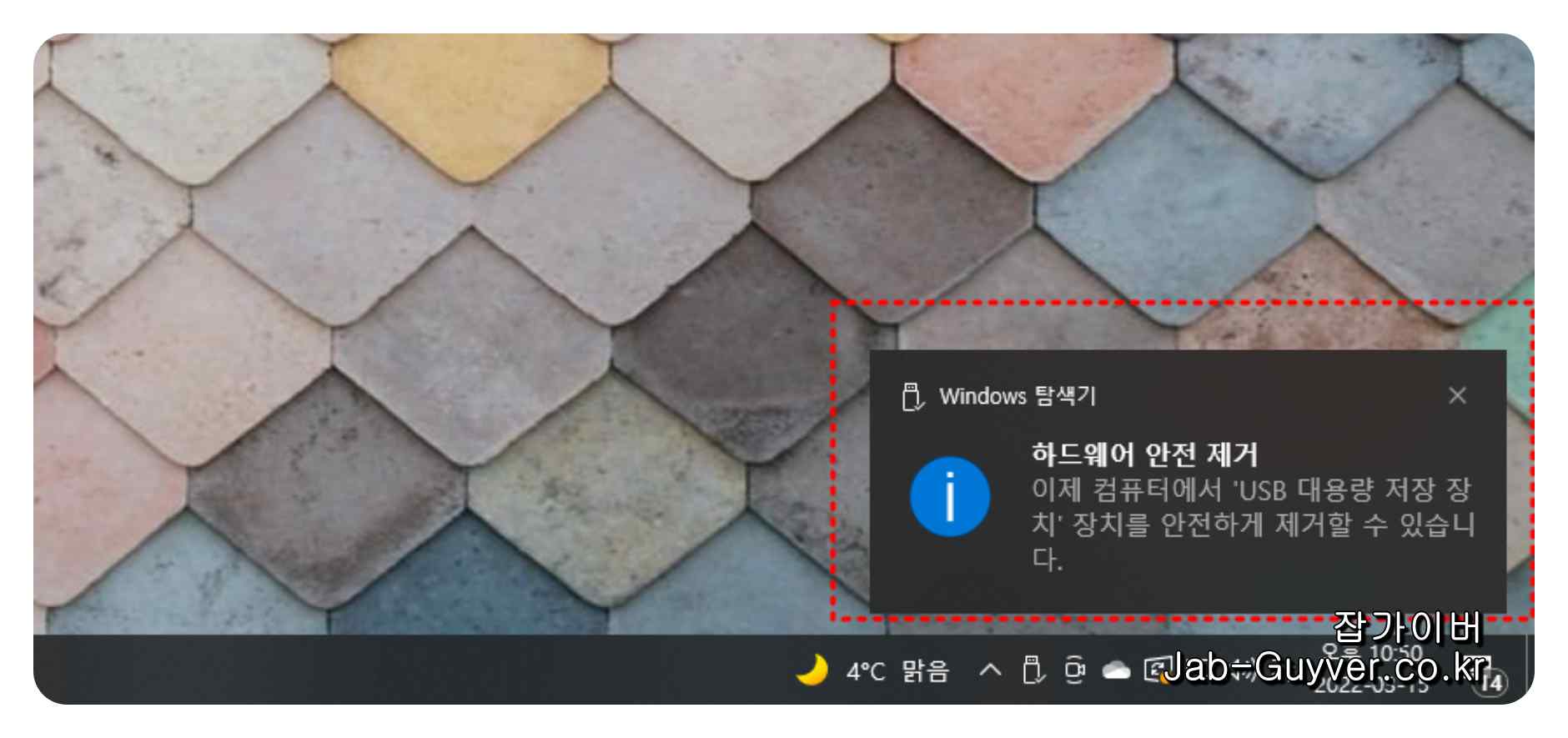1568x738 pixels.
Task: Click the USB icon beside Windows 탐색기 title
Action: click(x=912, y=397)
